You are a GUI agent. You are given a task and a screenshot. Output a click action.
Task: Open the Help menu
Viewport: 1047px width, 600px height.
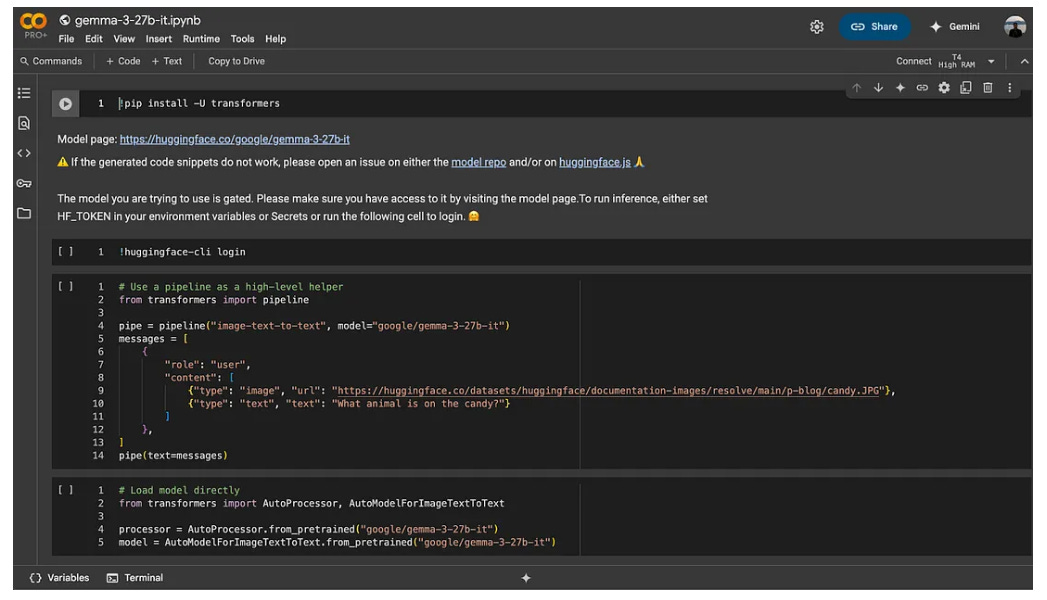click(275, 39)
